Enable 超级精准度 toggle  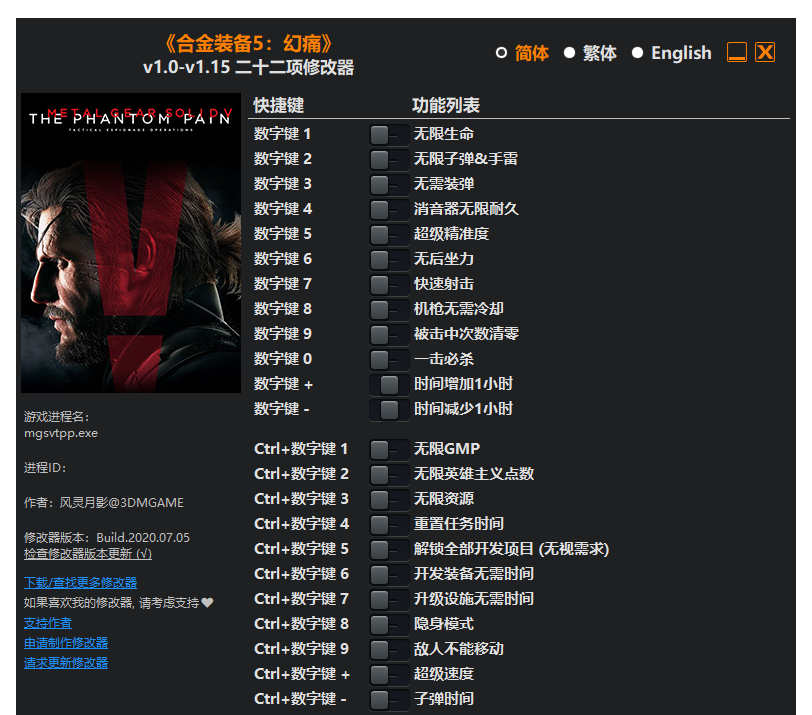389,235
